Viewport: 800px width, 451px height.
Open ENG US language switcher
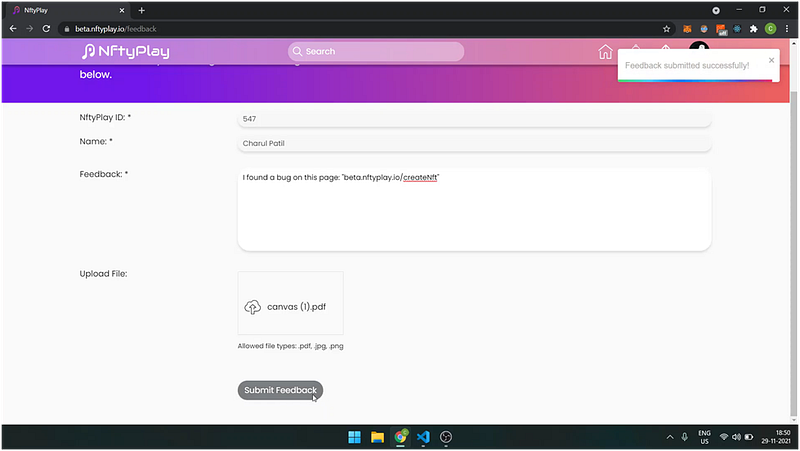tap(705, 437)
